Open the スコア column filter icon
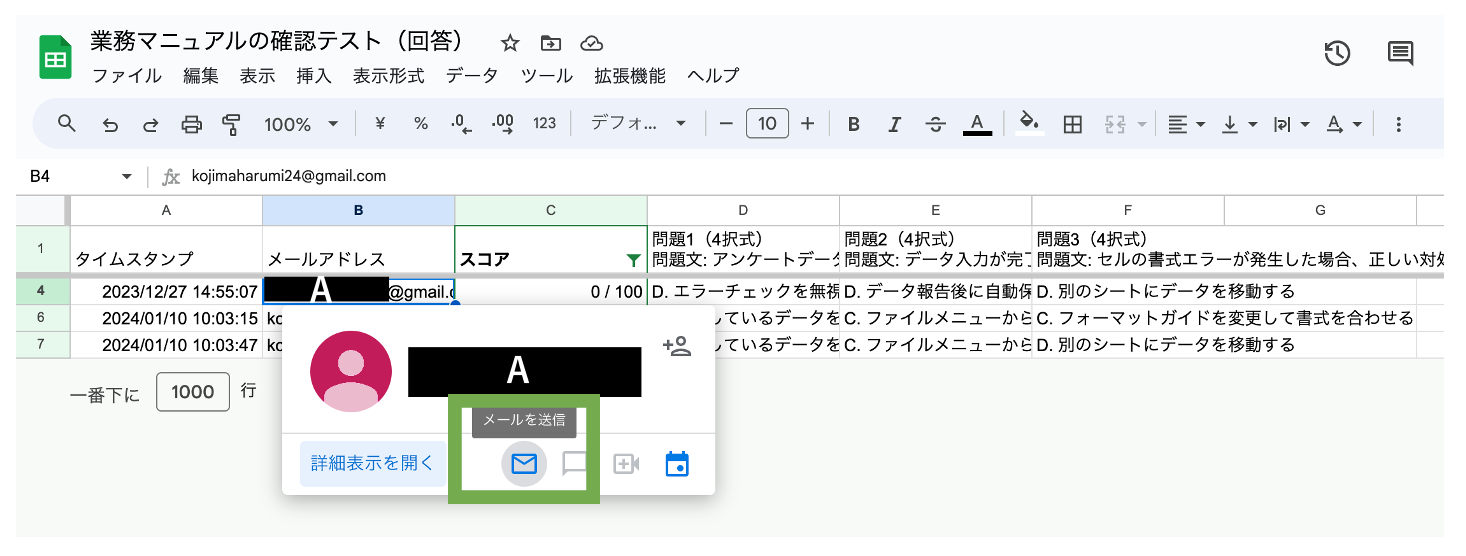The image size is (1466, 556). point(633,260)
